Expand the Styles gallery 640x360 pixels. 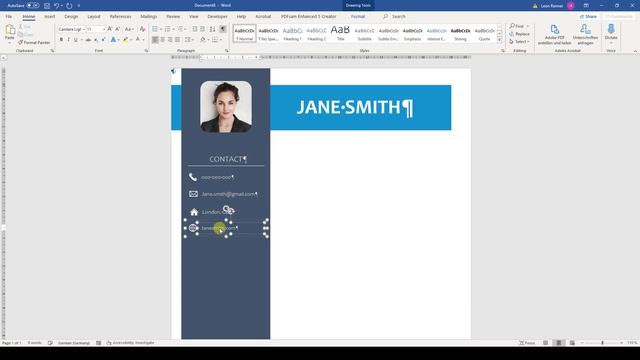tap(499, 40)
